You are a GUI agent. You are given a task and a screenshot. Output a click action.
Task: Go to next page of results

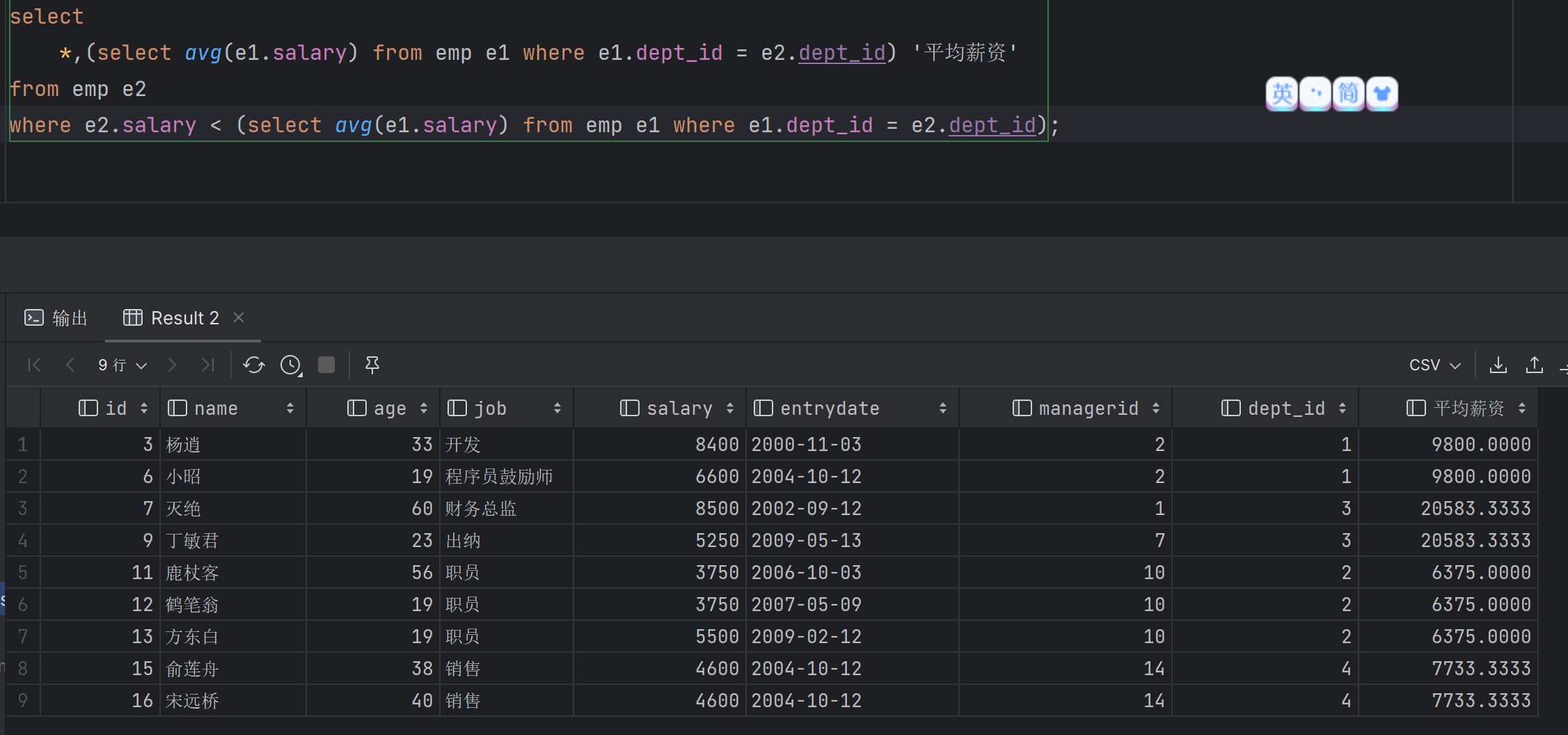[172, 365]
